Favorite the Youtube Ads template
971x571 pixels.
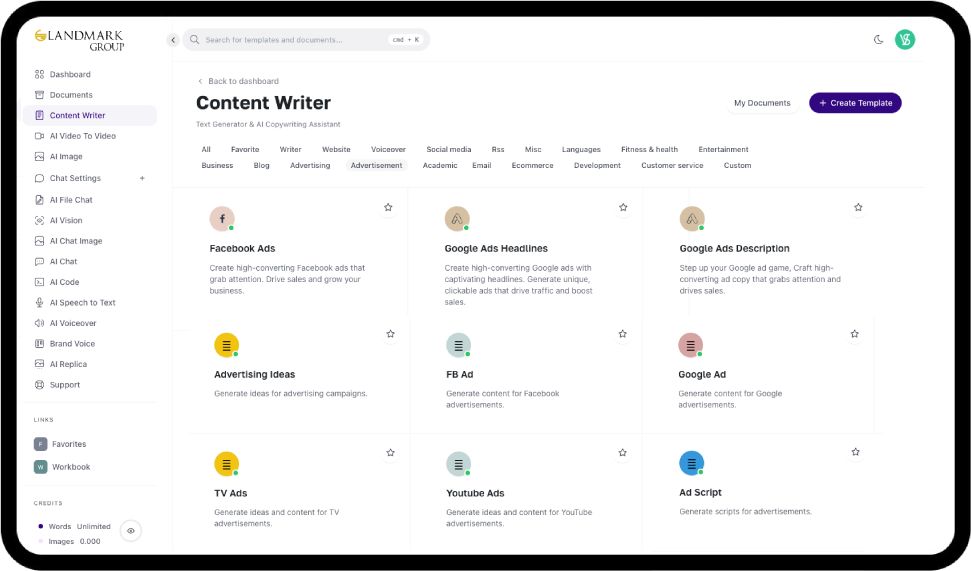pyautogui.click(x=623, y=453)
